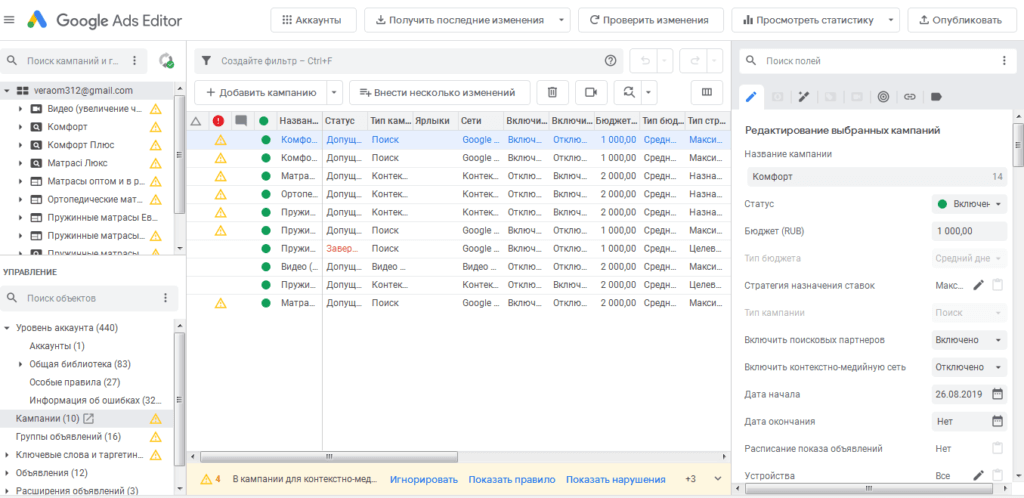Open the column chooser icon
Image resolution: width=1024 pixels, height=498 pixels.
tap(707, 92)
